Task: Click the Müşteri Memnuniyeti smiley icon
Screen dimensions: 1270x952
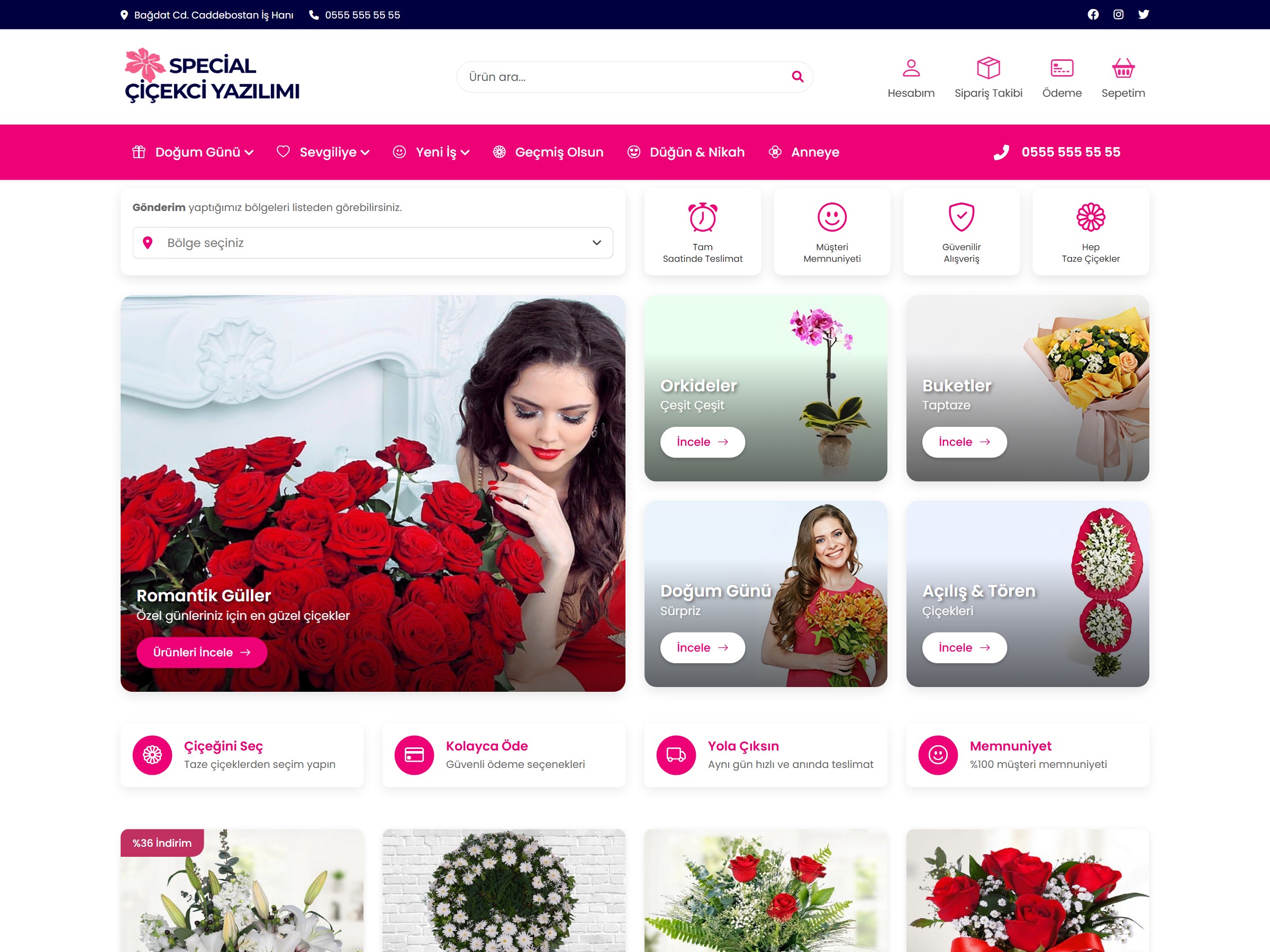Action: tap(832, 217)
